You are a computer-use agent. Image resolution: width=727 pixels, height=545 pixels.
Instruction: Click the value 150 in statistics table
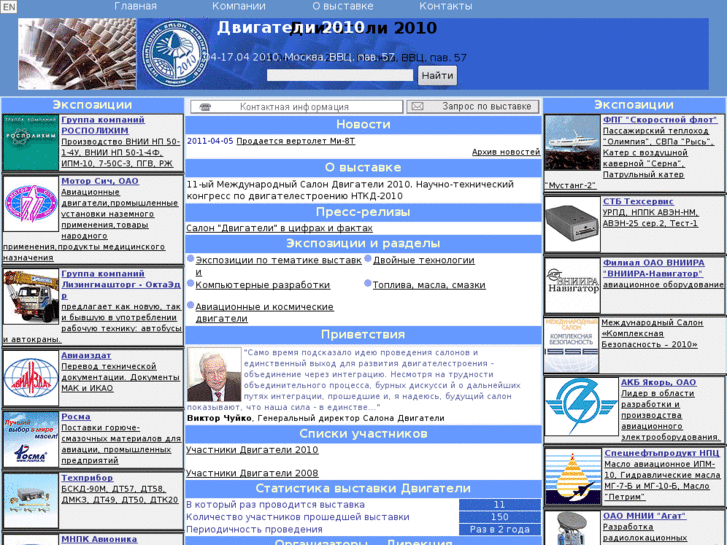500,517
